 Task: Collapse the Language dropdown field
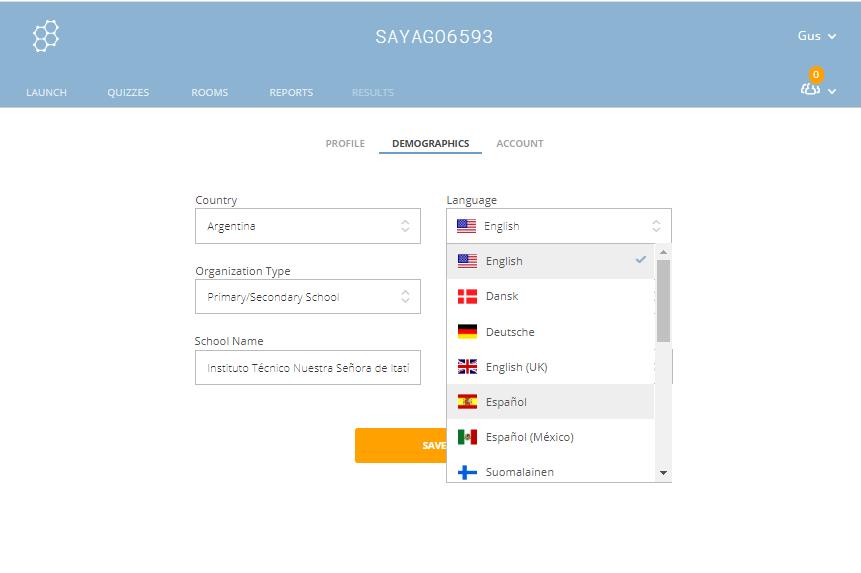(x=559, y=226)
